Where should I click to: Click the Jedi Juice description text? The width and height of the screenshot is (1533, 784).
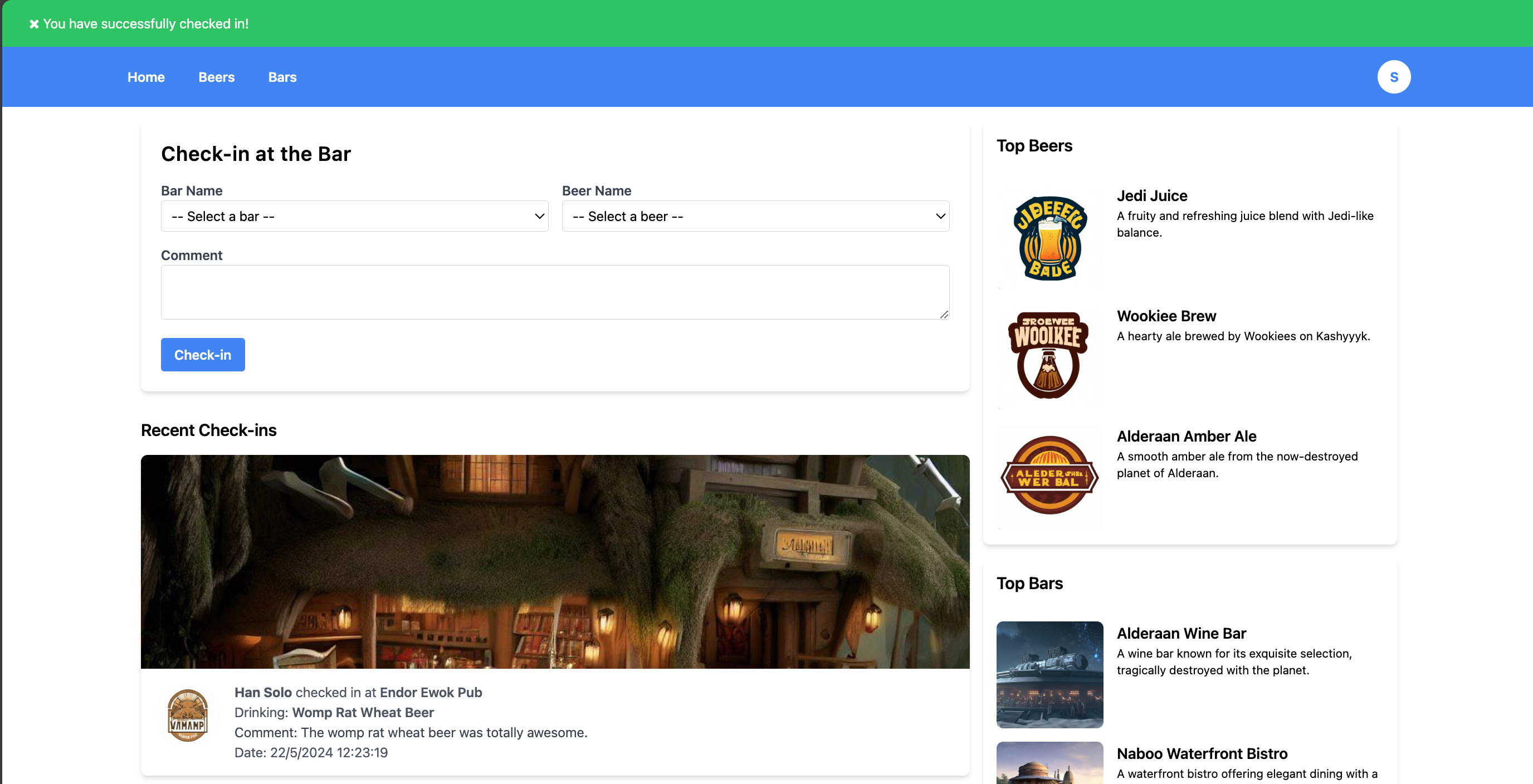(x=1245, y=224)
